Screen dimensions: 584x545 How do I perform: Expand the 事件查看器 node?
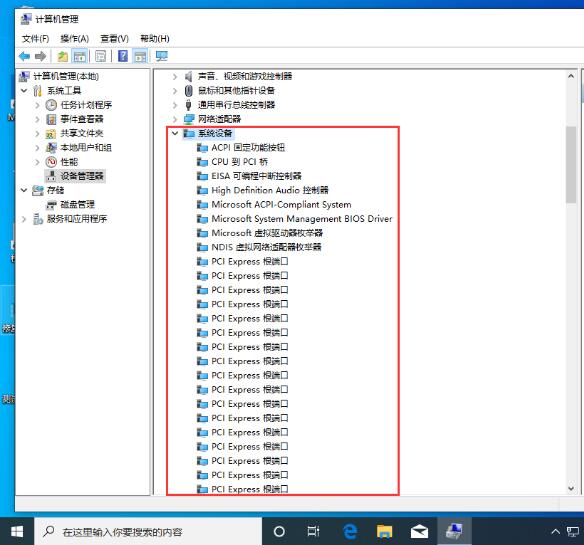[38, 119]
